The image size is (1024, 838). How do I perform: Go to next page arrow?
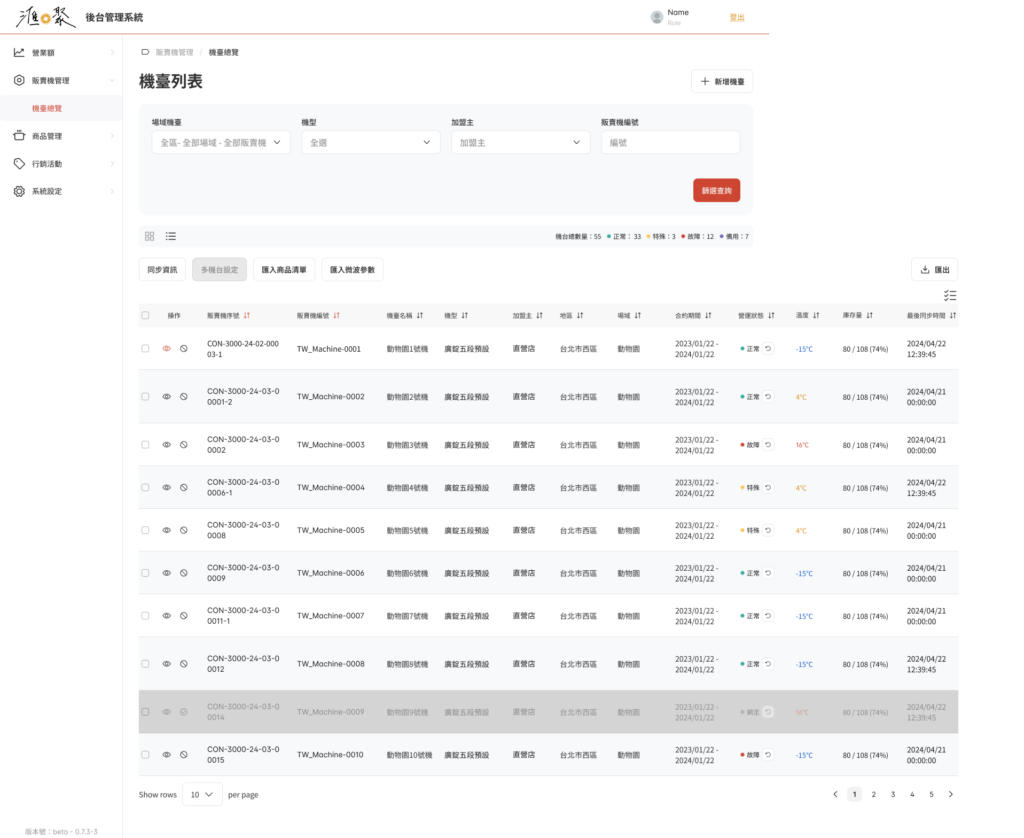[950, 794]
